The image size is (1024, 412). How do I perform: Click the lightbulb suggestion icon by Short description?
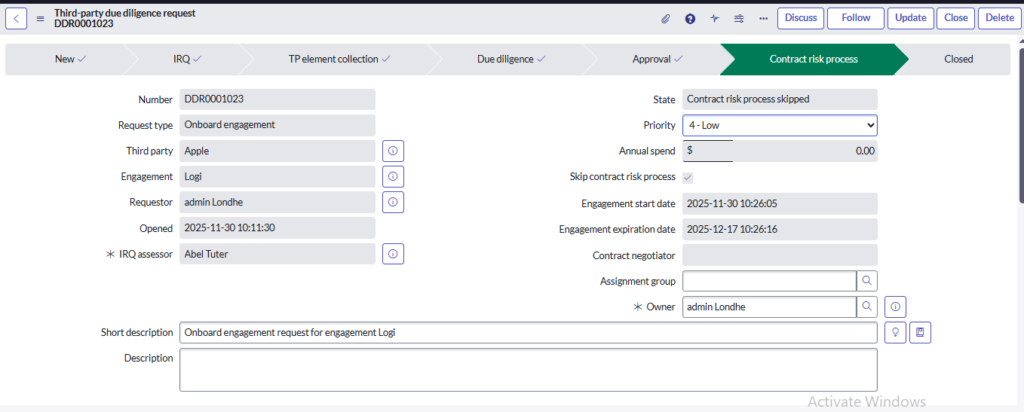coord(895,332)
